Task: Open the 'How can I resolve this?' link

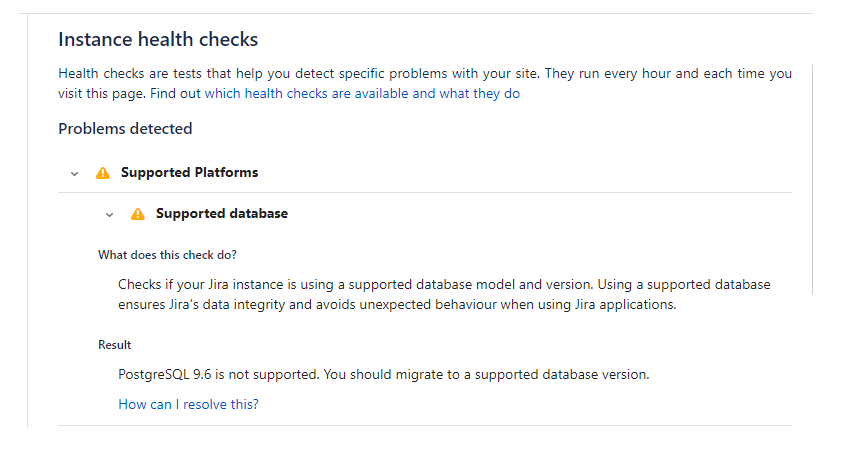Action: [188, 404]
